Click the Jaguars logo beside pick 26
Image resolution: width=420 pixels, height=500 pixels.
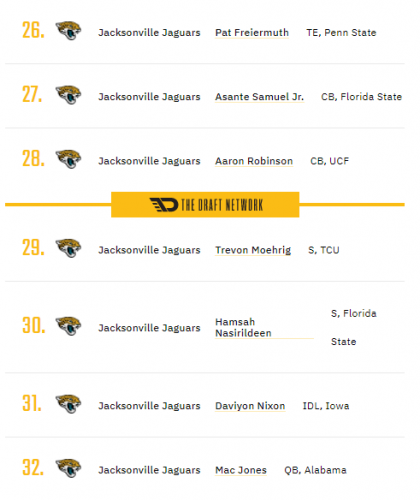(x=68, y=31)
